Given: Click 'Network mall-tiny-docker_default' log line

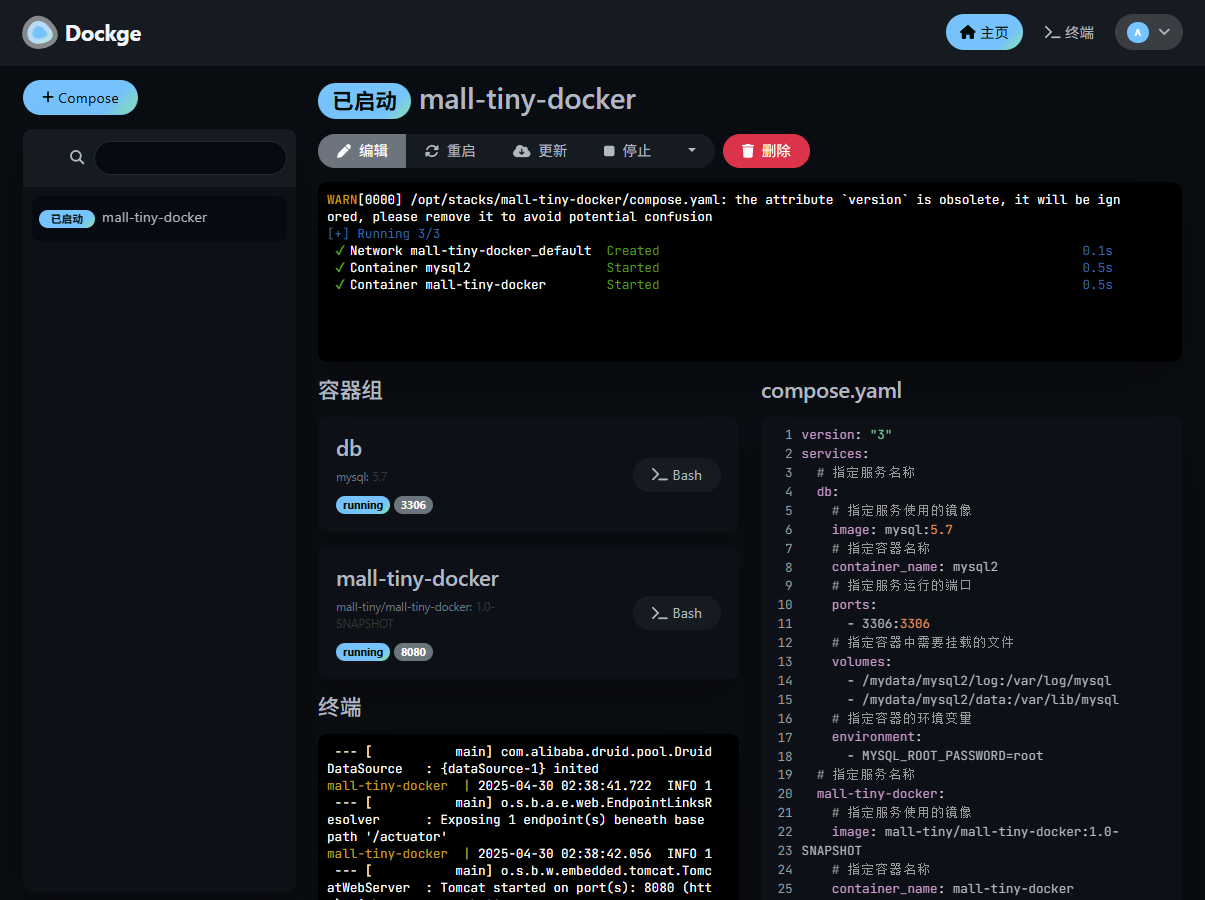Looking at the screenshot, I should 471,251.
